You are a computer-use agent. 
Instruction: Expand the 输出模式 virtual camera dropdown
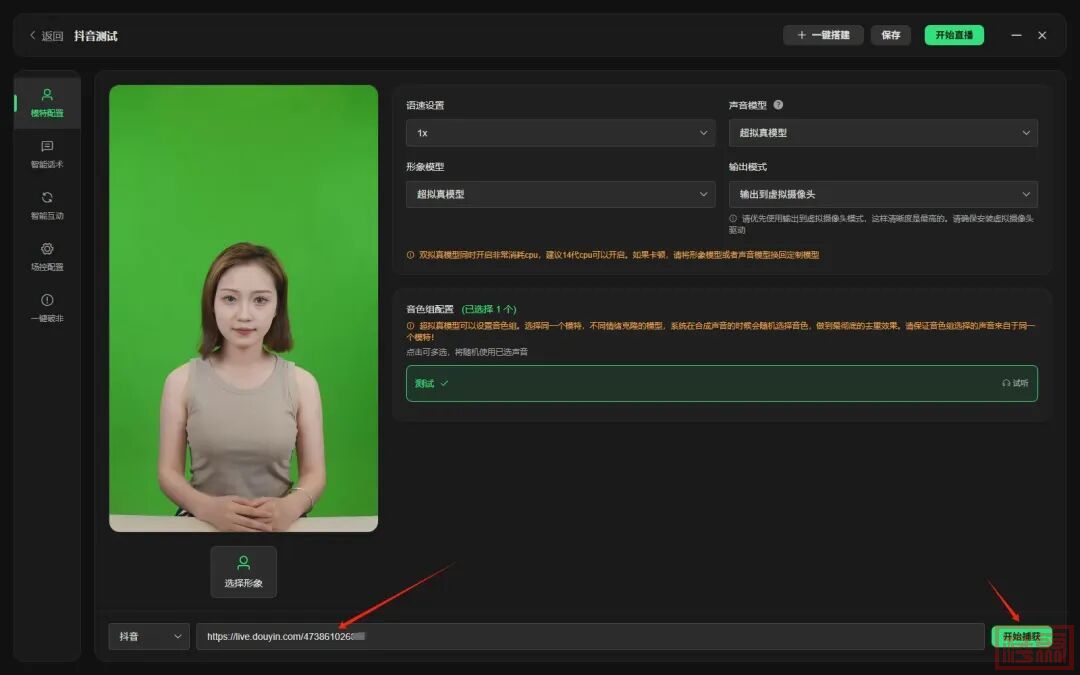(x=883, y=194)
